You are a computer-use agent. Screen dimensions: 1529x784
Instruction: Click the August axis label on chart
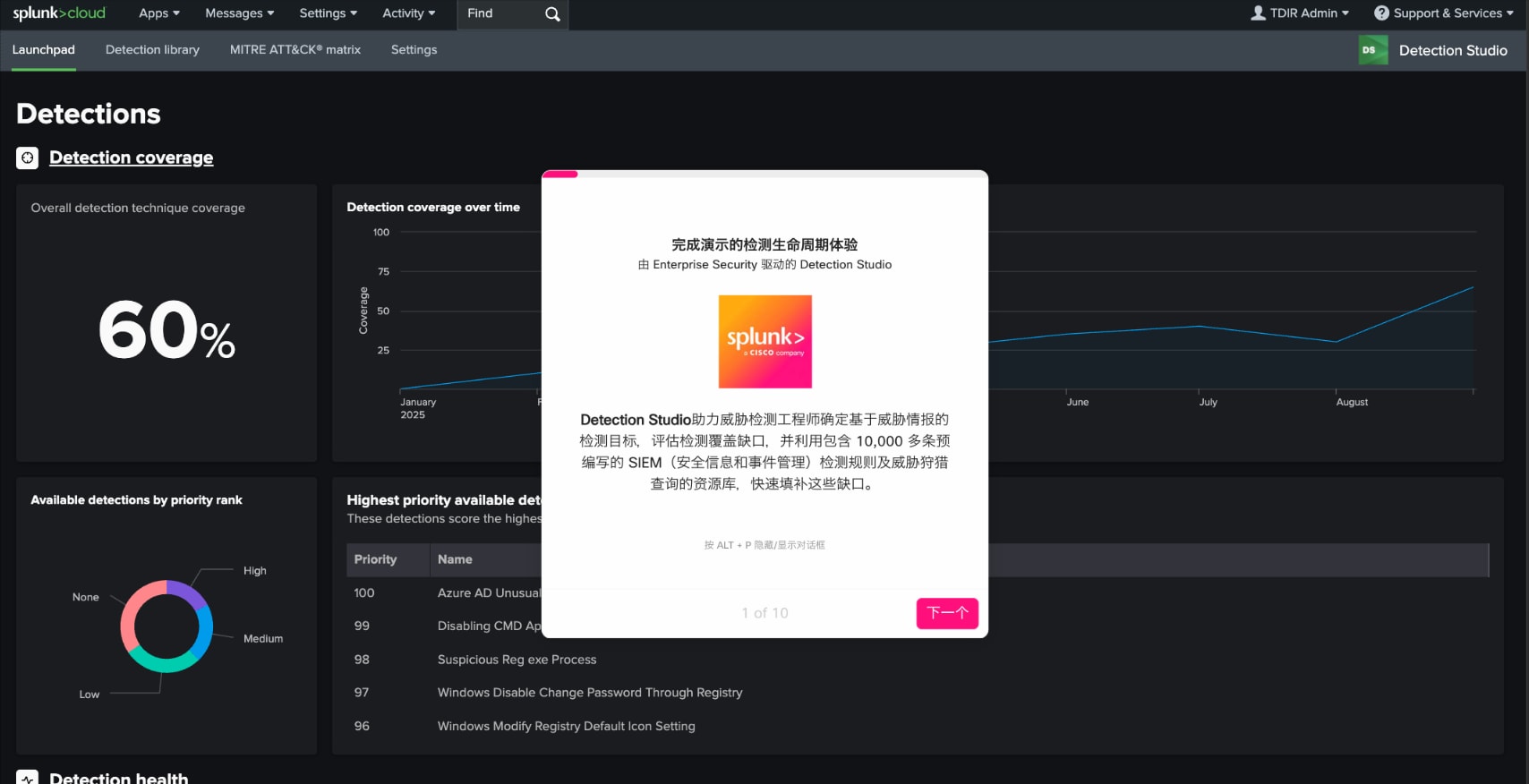pos(1352,403)
